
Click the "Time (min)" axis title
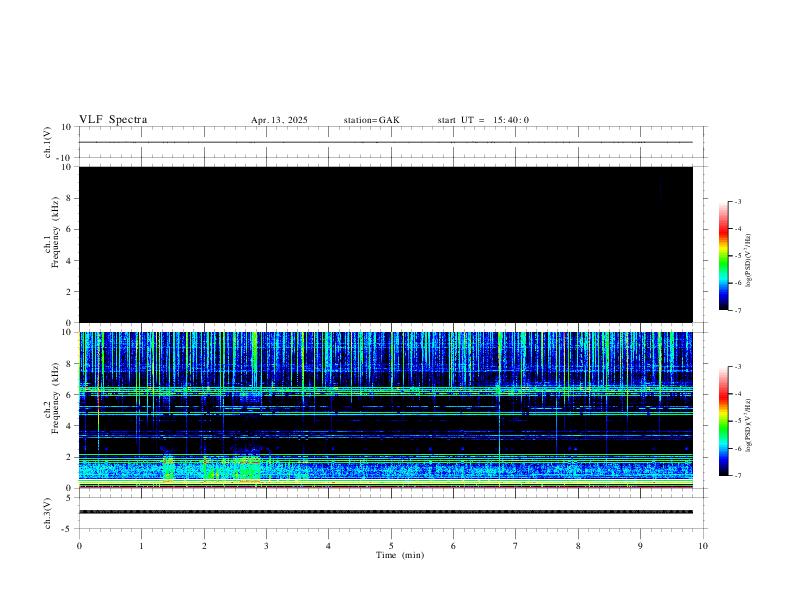point(400,555)
